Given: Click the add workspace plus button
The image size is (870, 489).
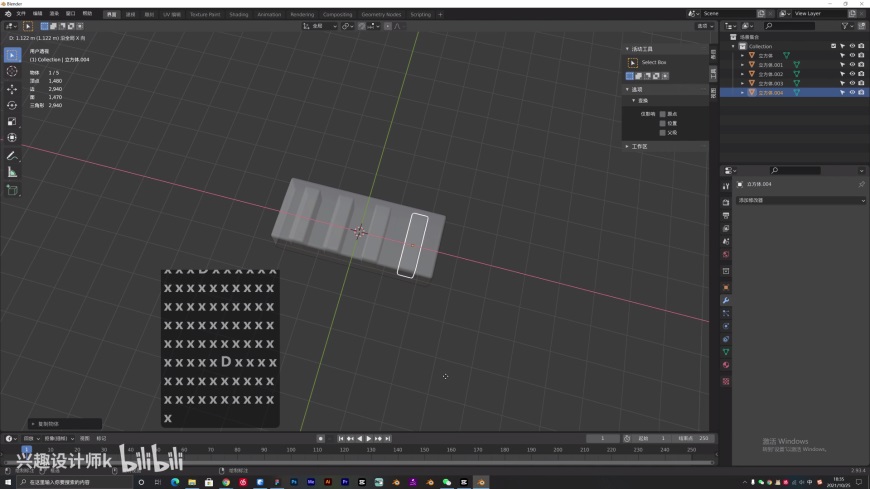Looking at the screenshot, I should 440,14.
